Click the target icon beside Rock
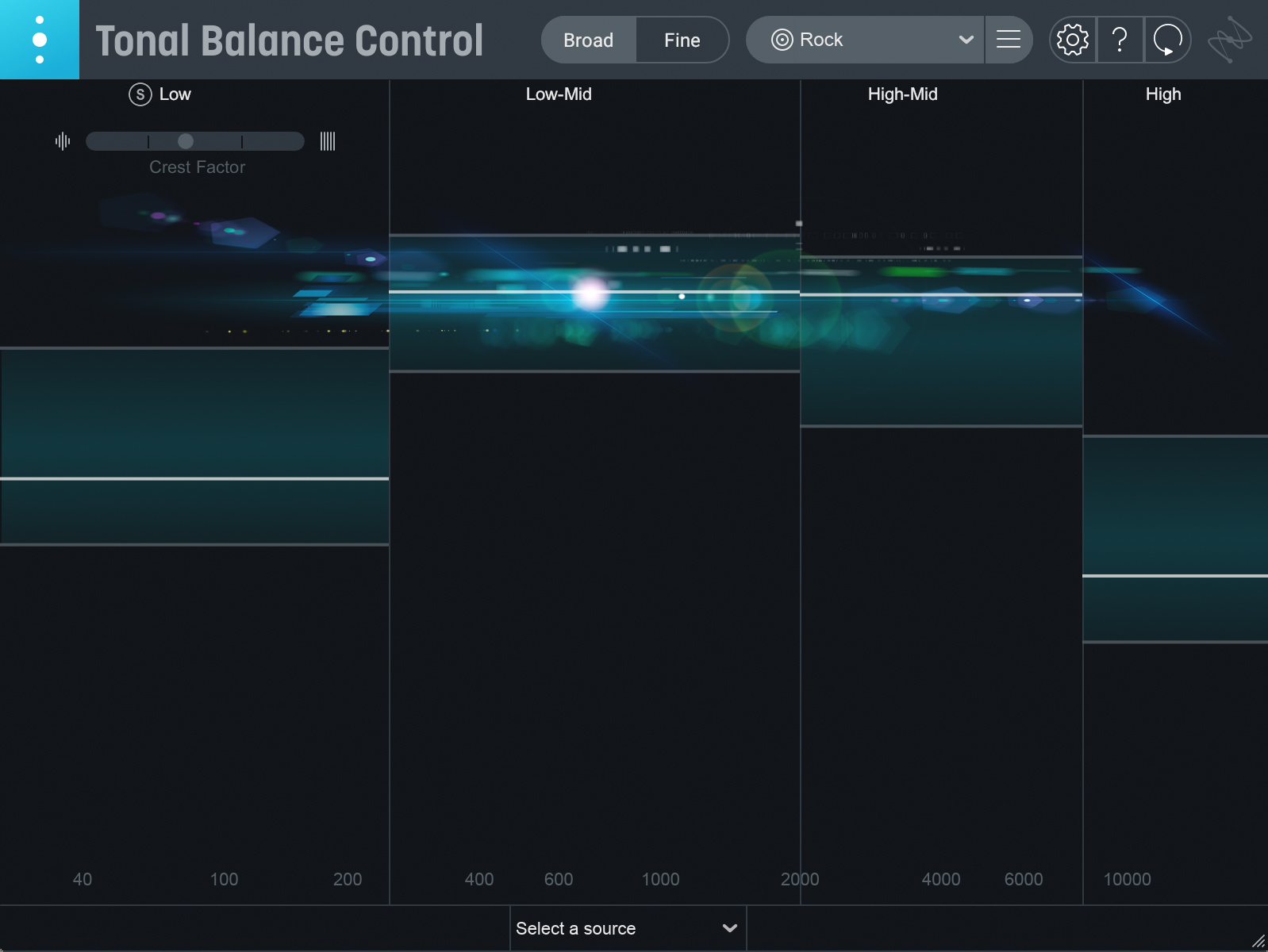This screenshot has height=952, width=1268. pos(782,40)
